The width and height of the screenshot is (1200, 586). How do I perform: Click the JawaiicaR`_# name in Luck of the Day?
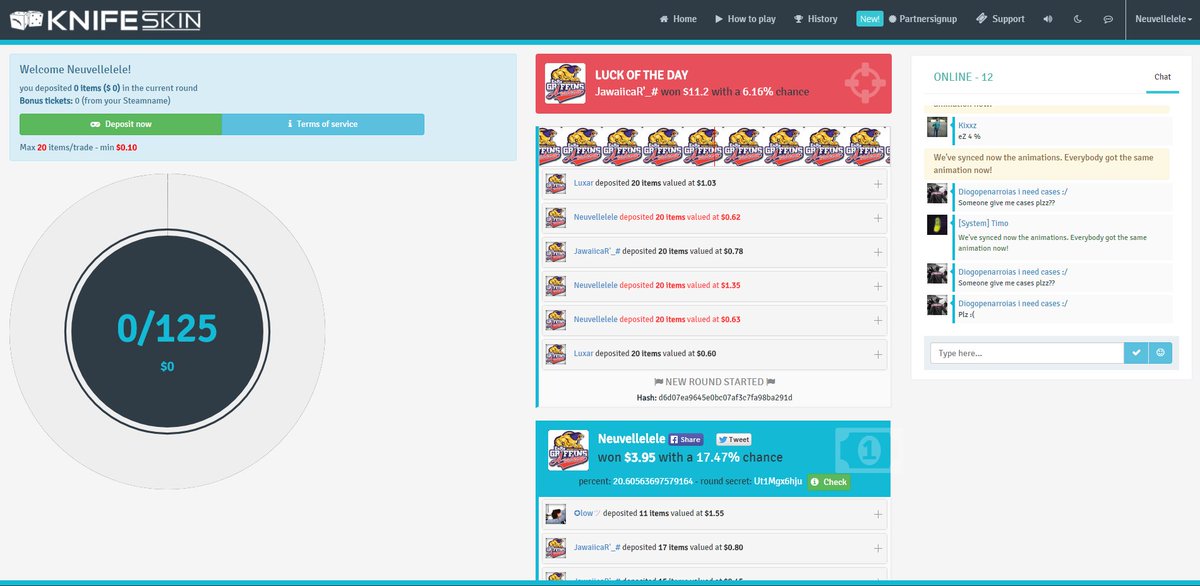click(627, 91)
